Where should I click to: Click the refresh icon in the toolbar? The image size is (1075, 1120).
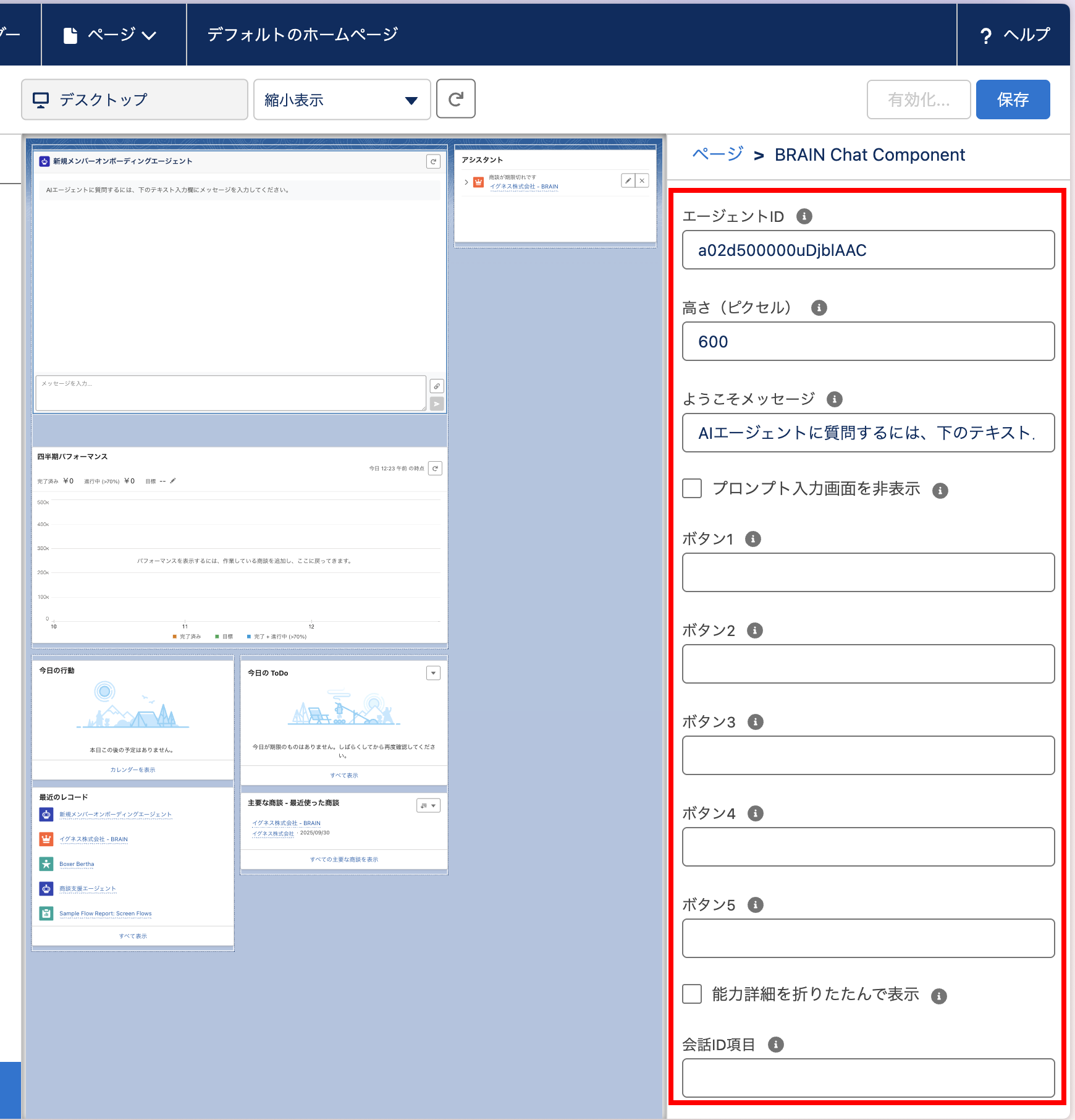click(x=455, y=99)
